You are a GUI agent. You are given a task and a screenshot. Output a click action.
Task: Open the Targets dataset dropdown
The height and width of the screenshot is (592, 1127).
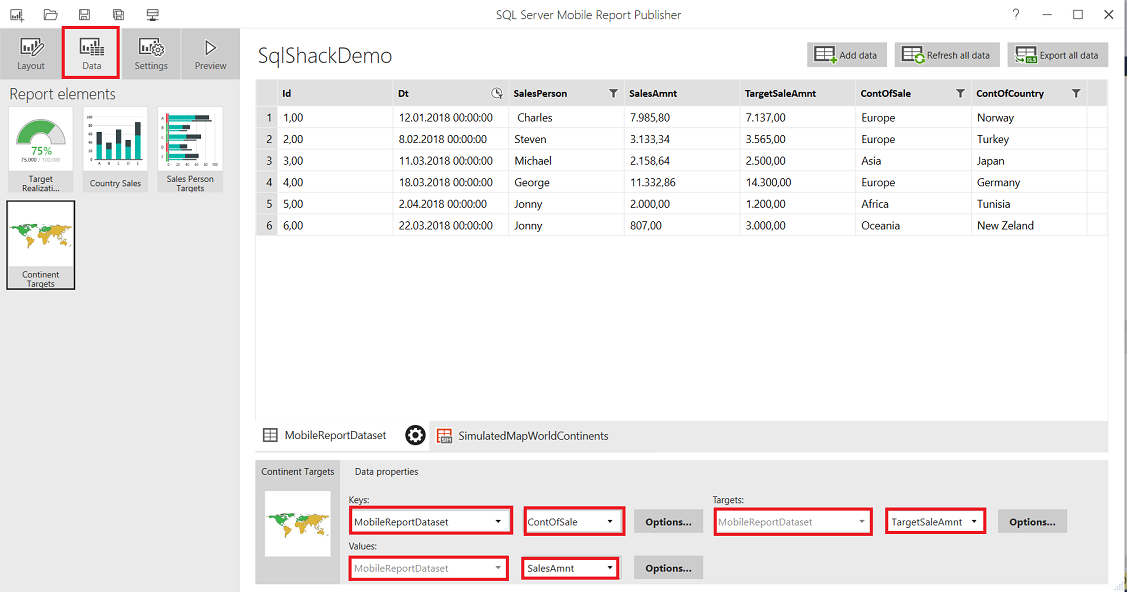pos(794,521)
